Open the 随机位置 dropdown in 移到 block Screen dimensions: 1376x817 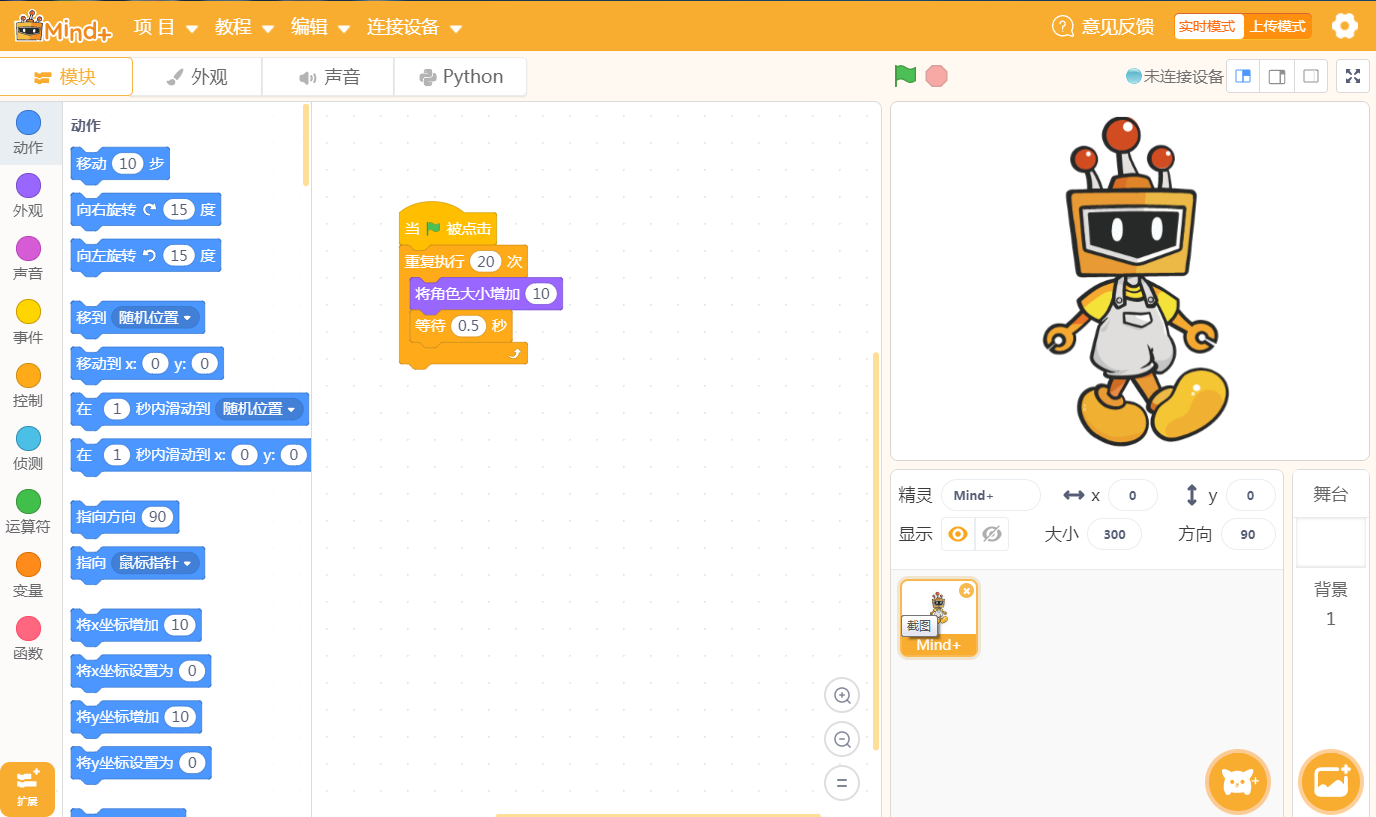coord(157,318)
